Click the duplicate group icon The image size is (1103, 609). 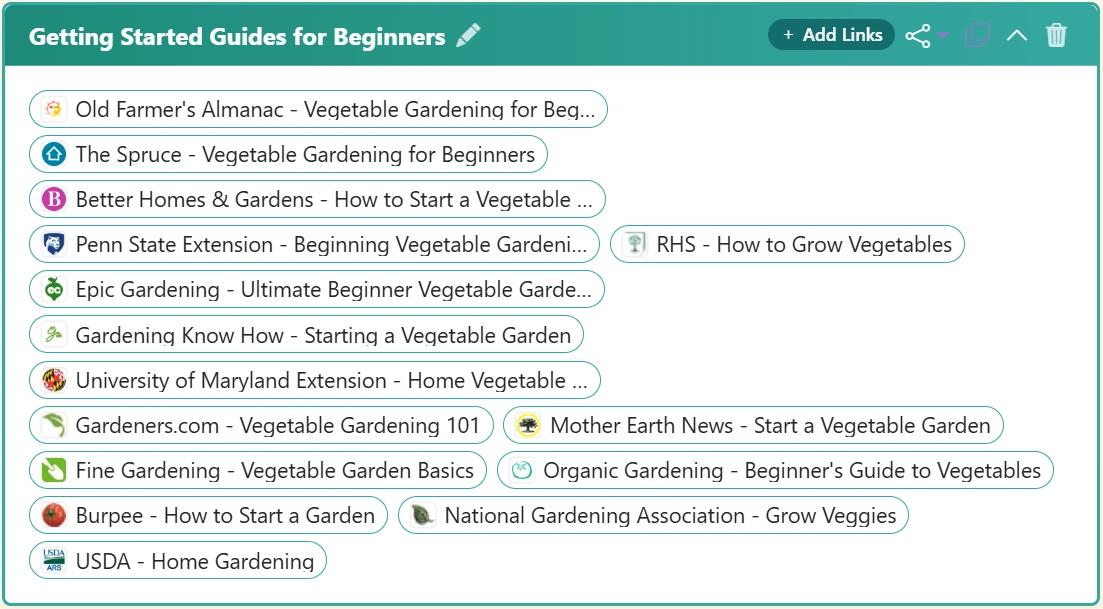tap(977, 36)
